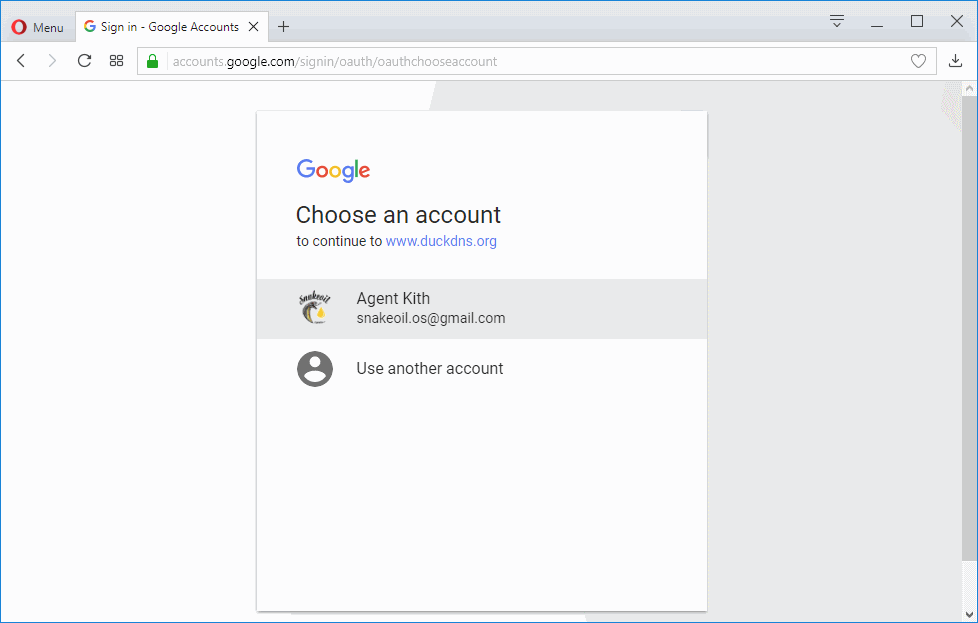View the green padlock security info

point(152,61)
